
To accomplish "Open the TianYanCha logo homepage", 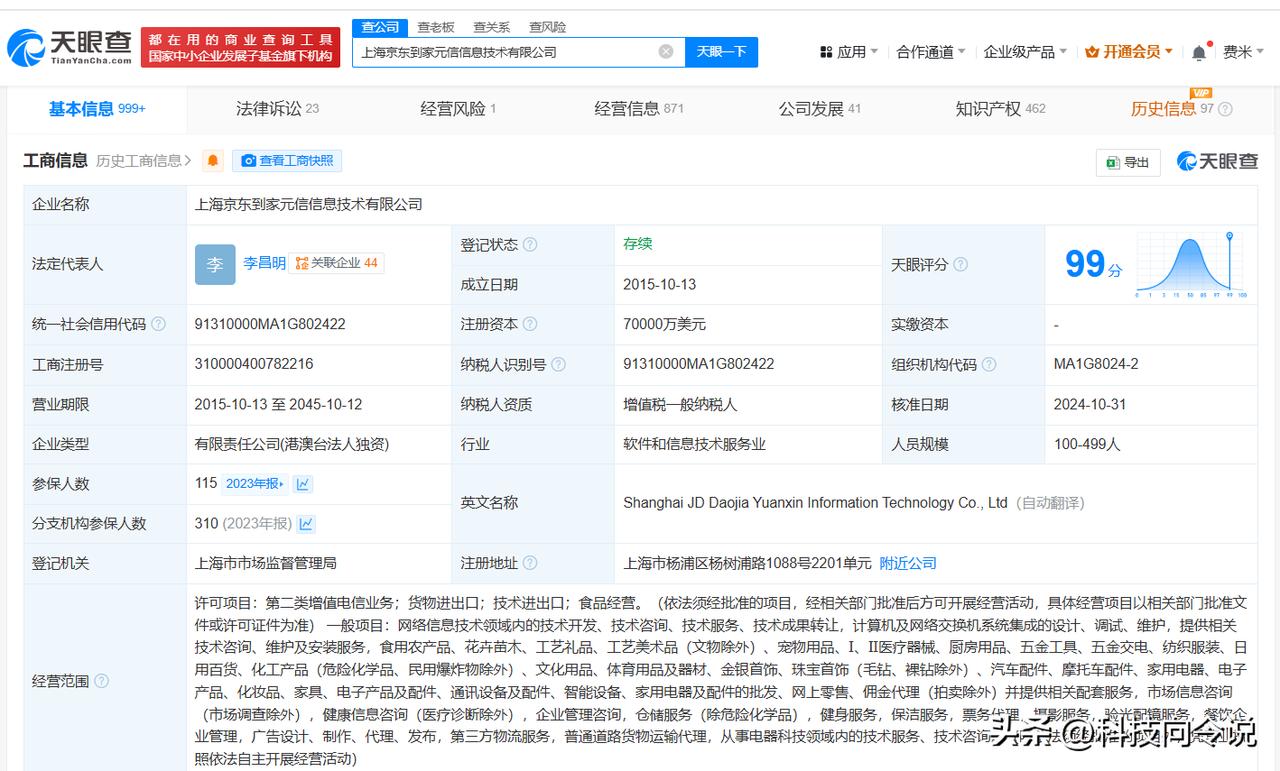I will (x=70, y=46).
